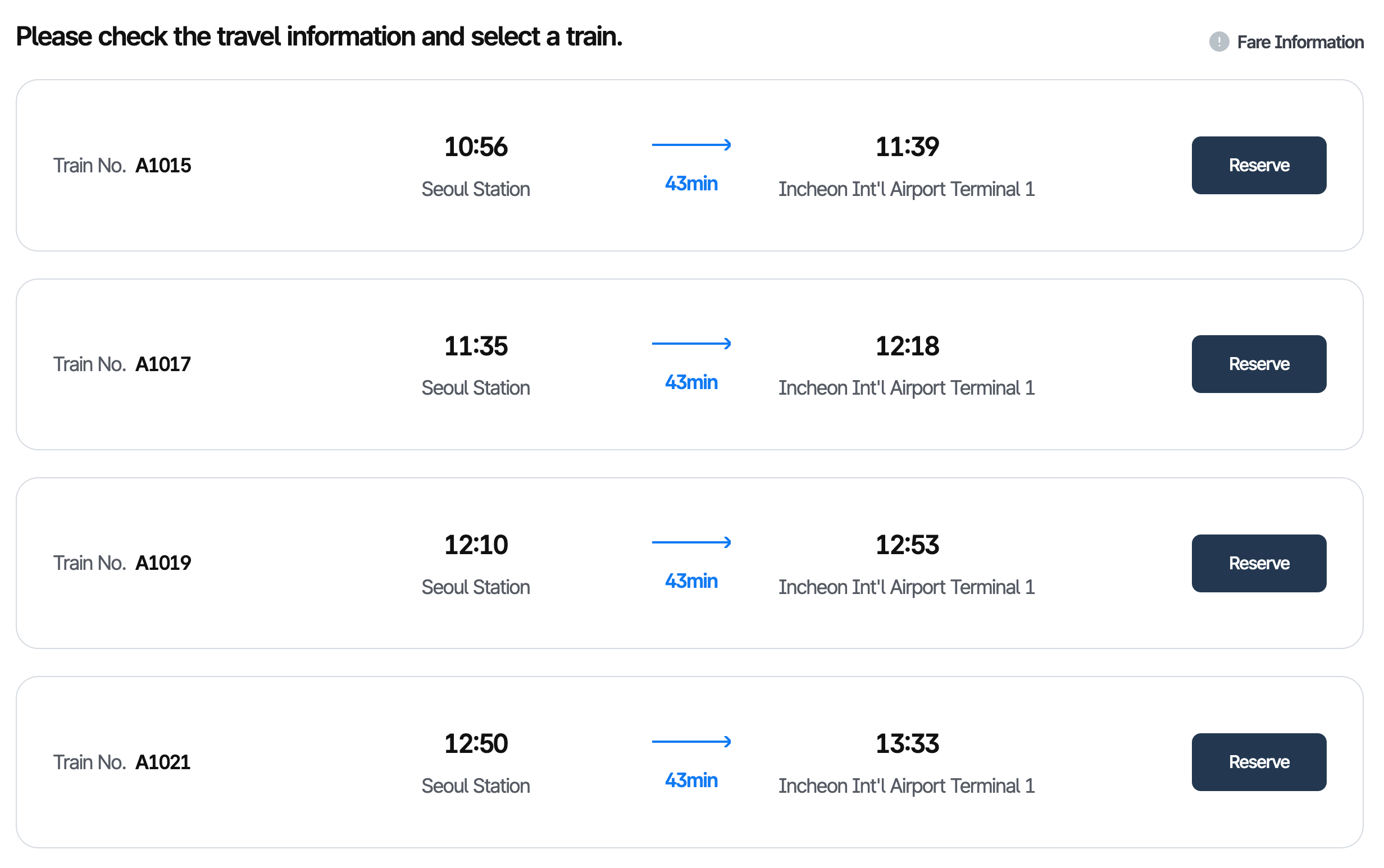
Task: Click Incheon Int'l Airport Terminal 1 on last train
Action: pos(906,785)
